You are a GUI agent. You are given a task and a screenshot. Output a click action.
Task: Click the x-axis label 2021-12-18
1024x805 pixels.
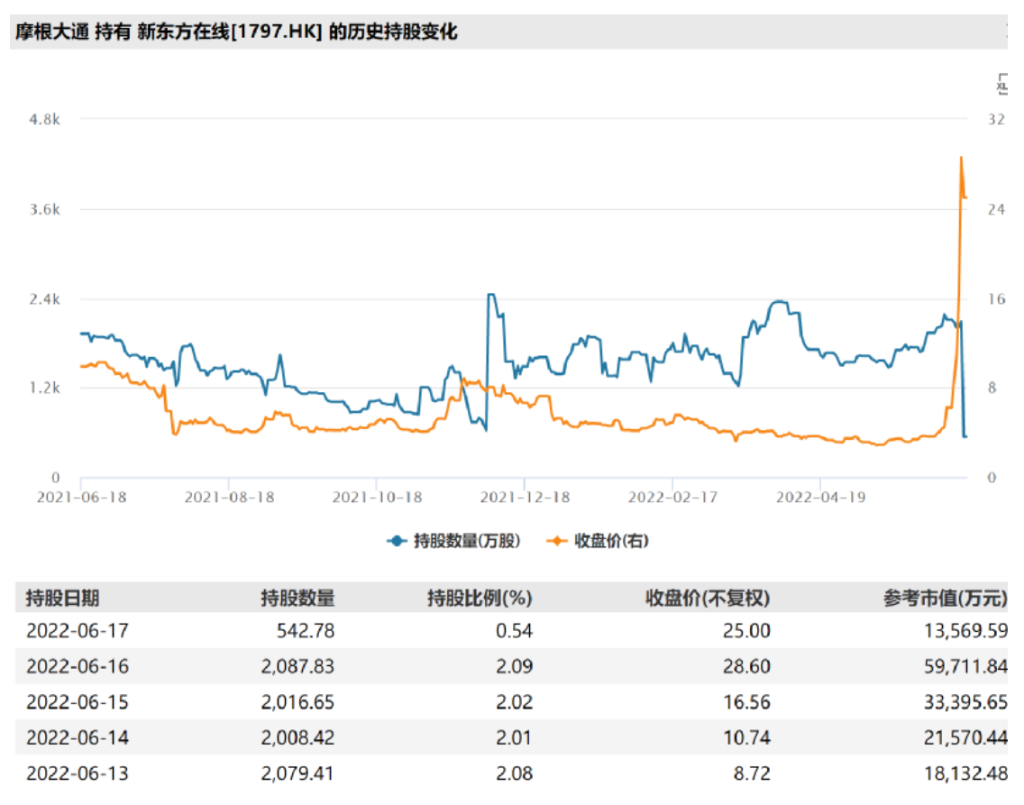pos(525,497)
